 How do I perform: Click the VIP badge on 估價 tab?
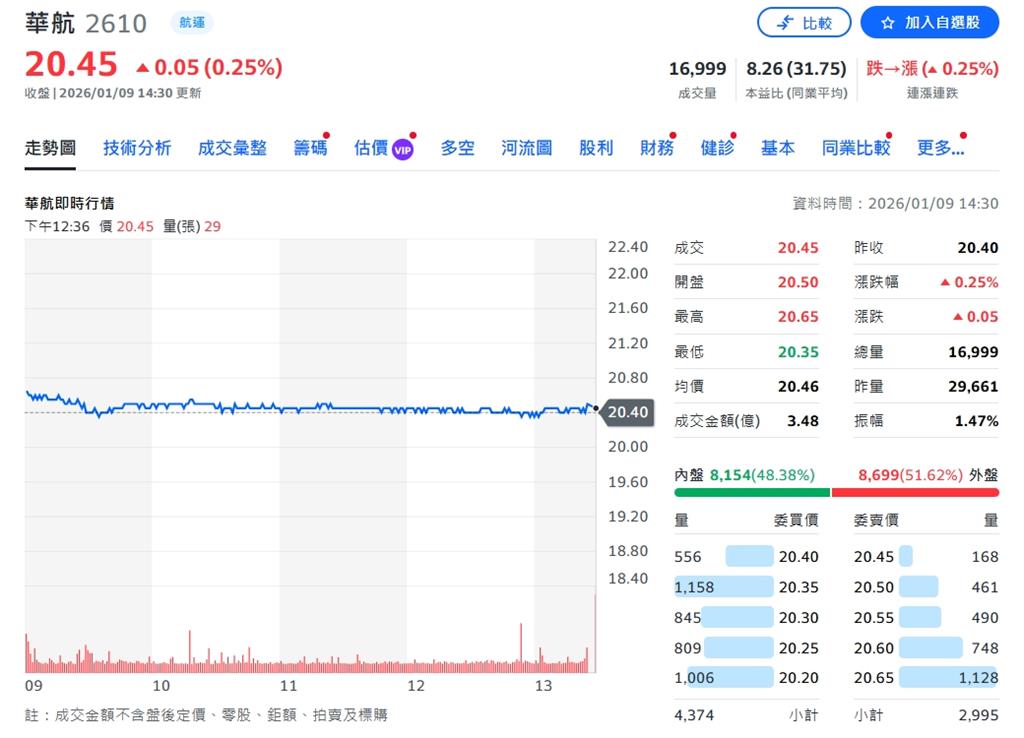[403, 146]
